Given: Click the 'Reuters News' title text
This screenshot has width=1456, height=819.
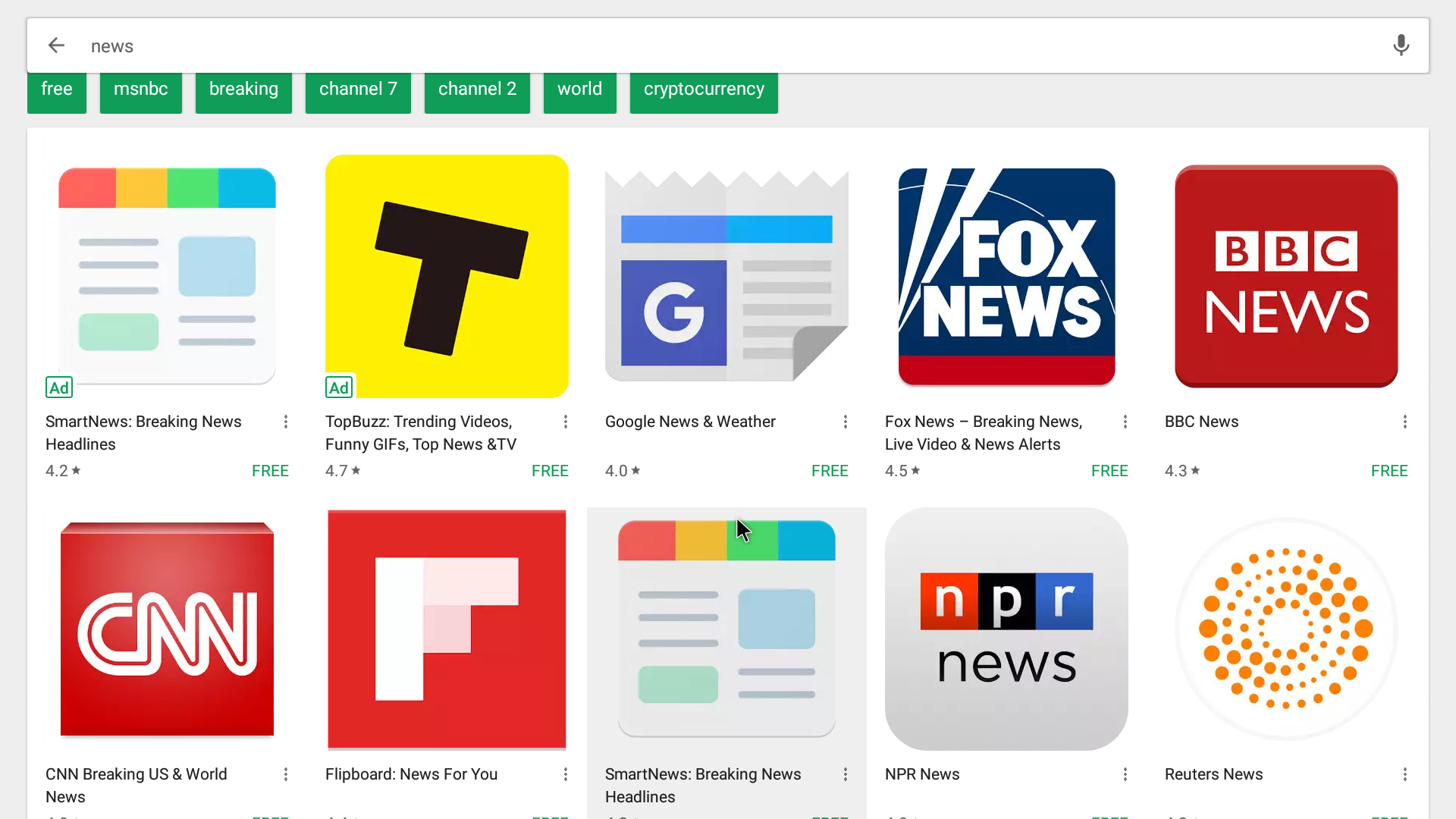Looking at the screenshot, I should tap(1213, 774).
